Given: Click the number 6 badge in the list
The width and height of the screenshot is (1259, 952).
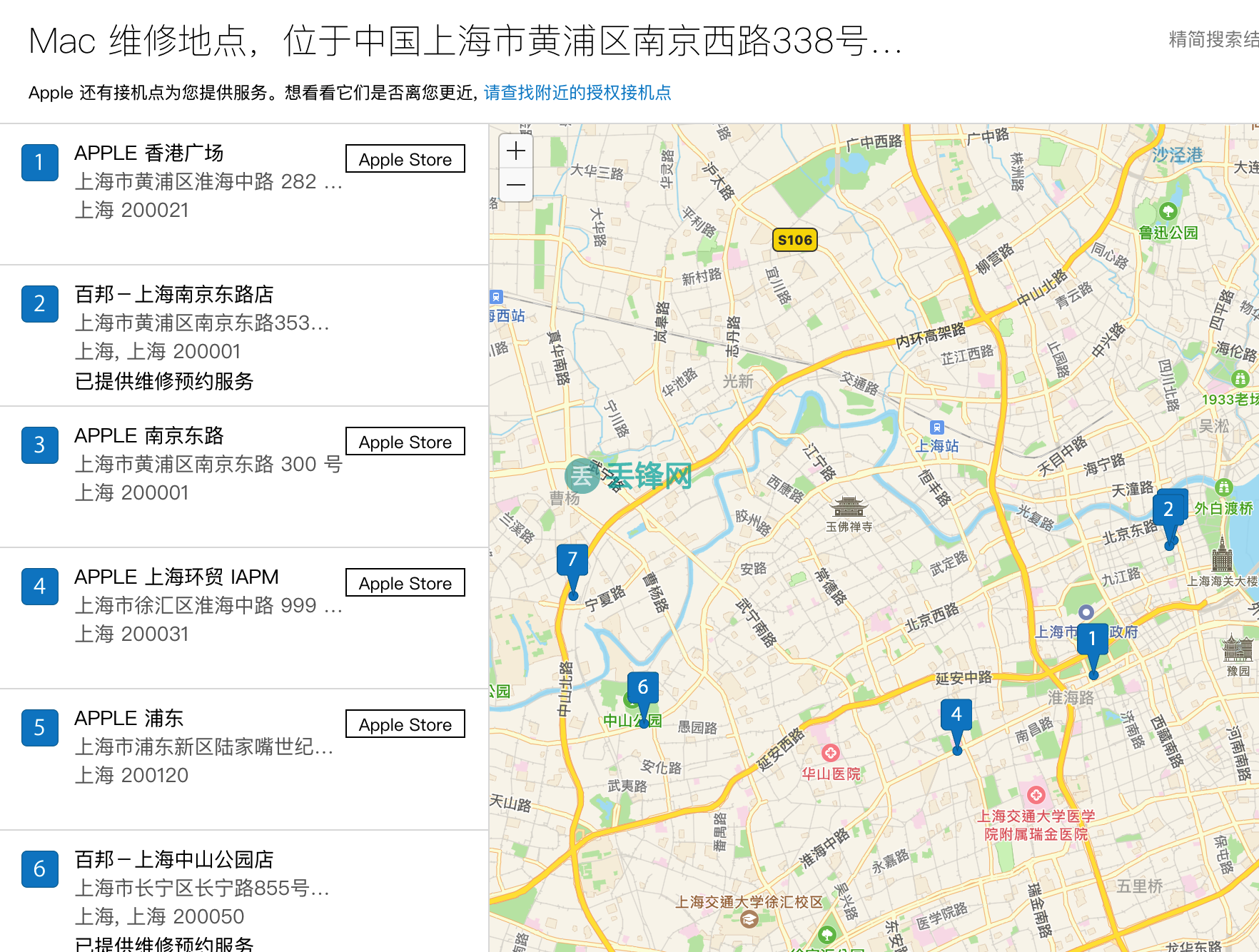Looking at the screenshot, I should (x=40, y=869).
